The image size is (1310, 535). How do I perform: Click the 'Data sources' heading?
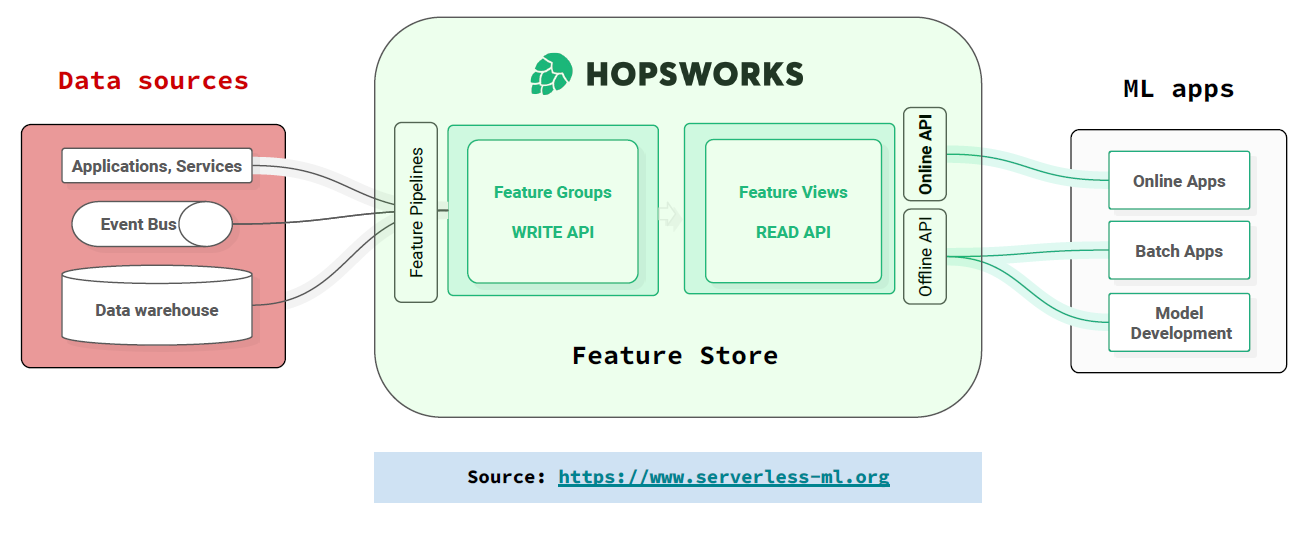(153, 81)
